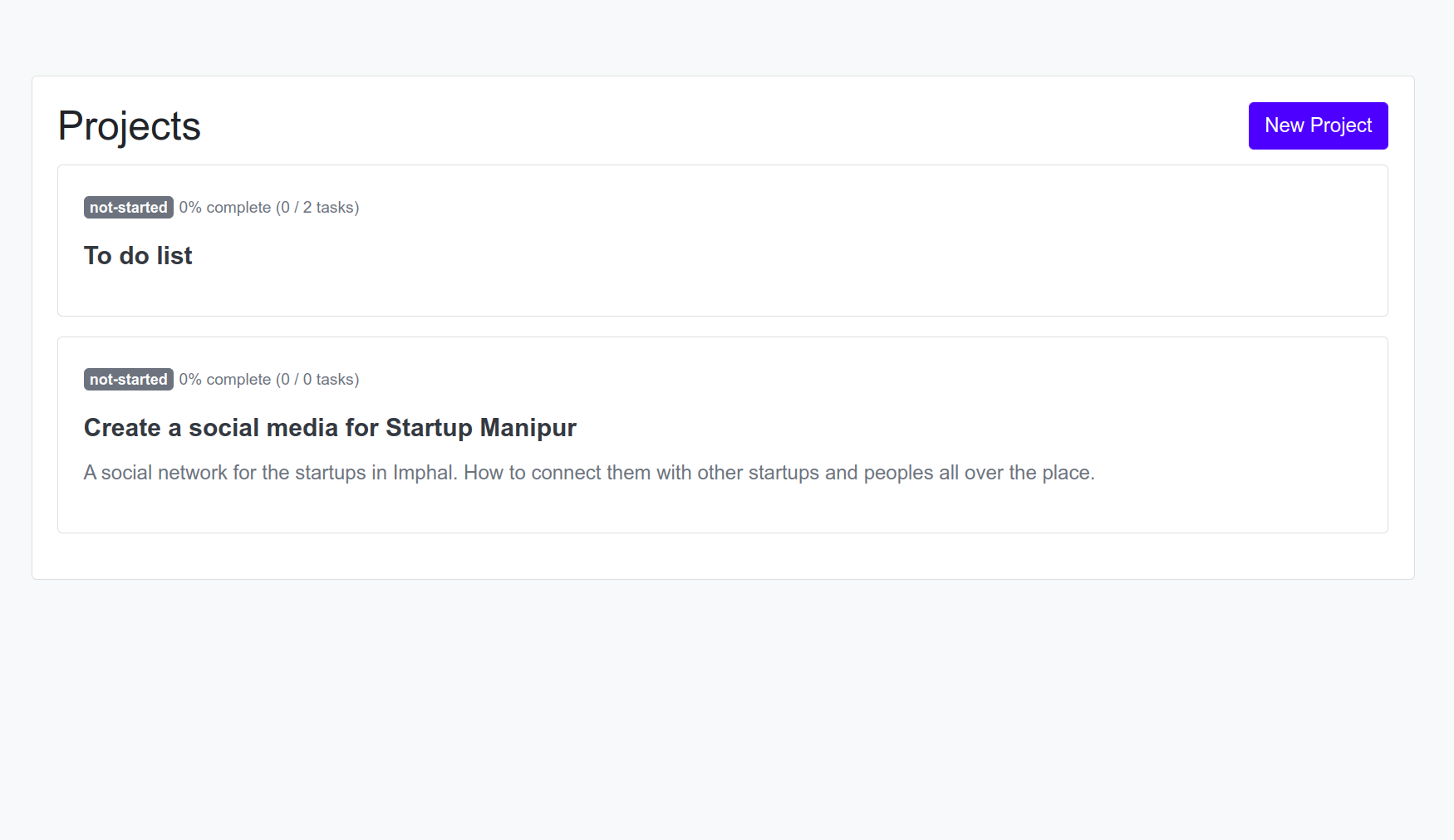Open the To do list project
Screen dimensions: 1454x840
point(138,256)
